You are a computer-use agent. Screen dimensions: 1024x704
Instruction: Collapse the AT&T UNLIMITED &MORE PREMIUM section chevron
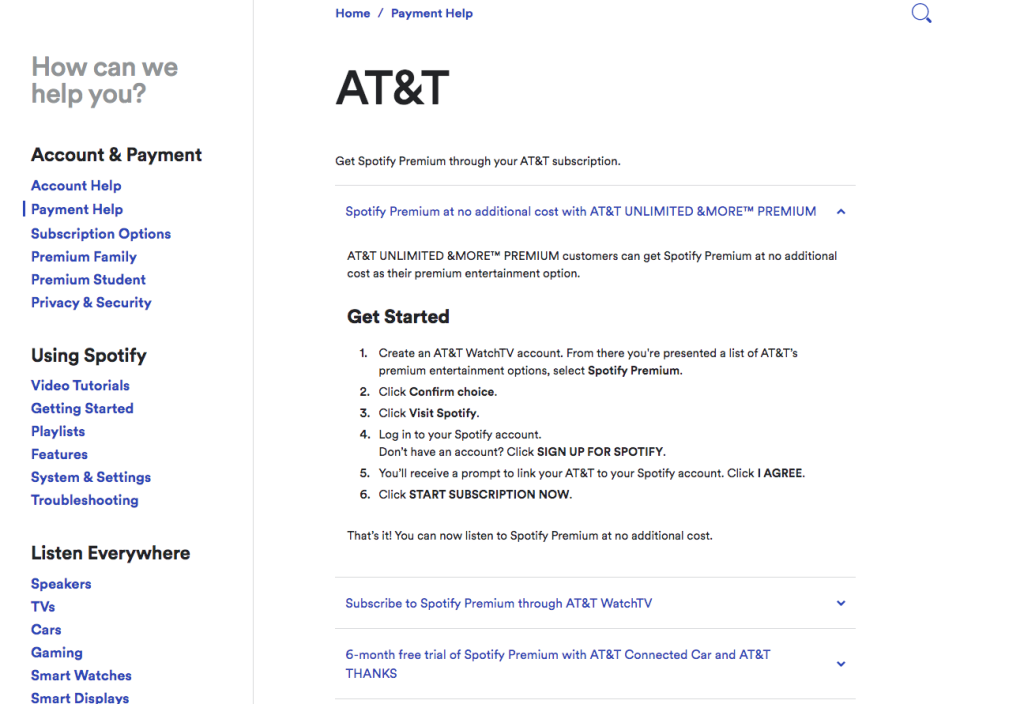point(841,212)
